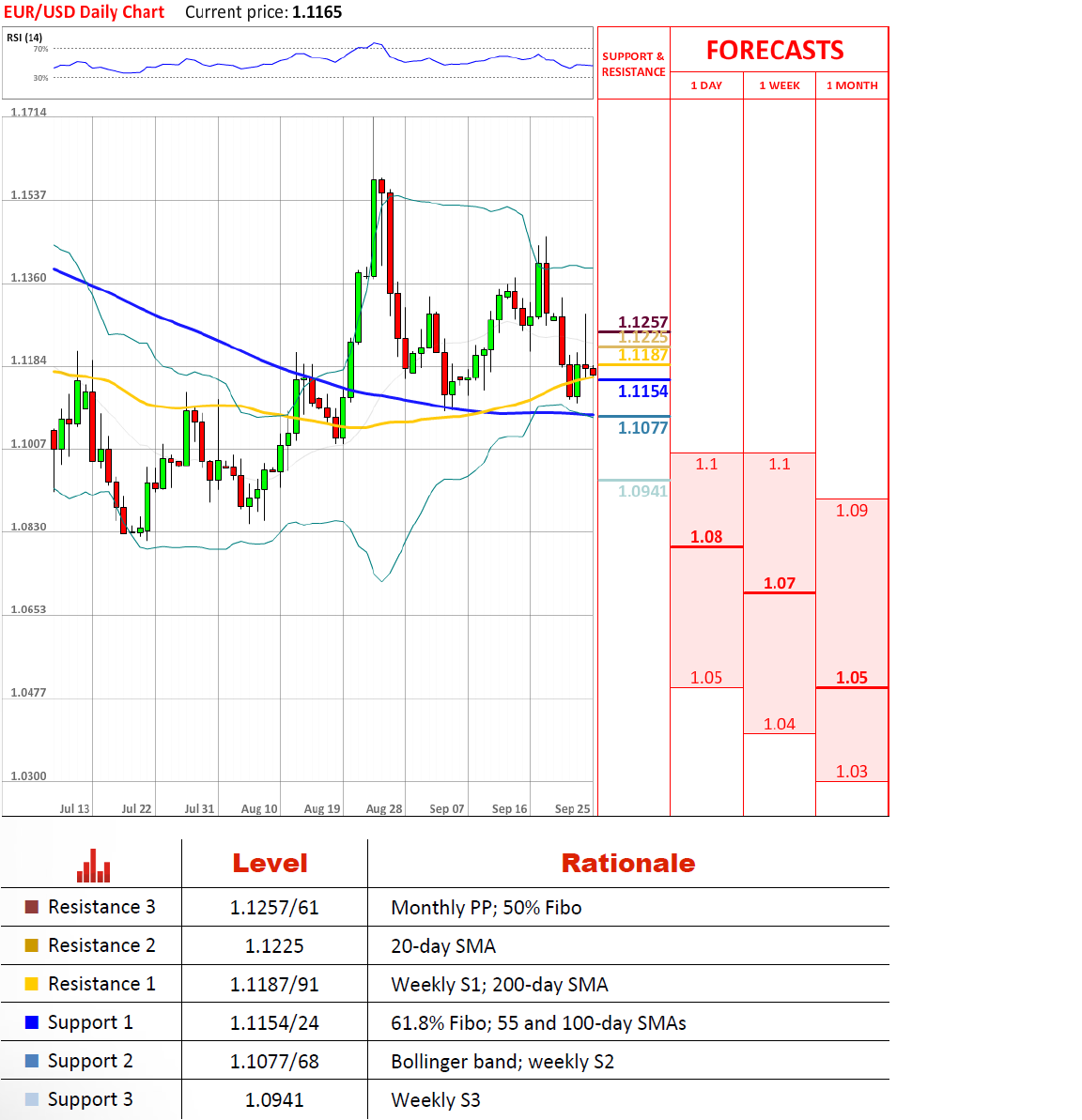1082x1120 pixels.
Task: Click the 1.0300 price axis label
Action: pos(28,775)
